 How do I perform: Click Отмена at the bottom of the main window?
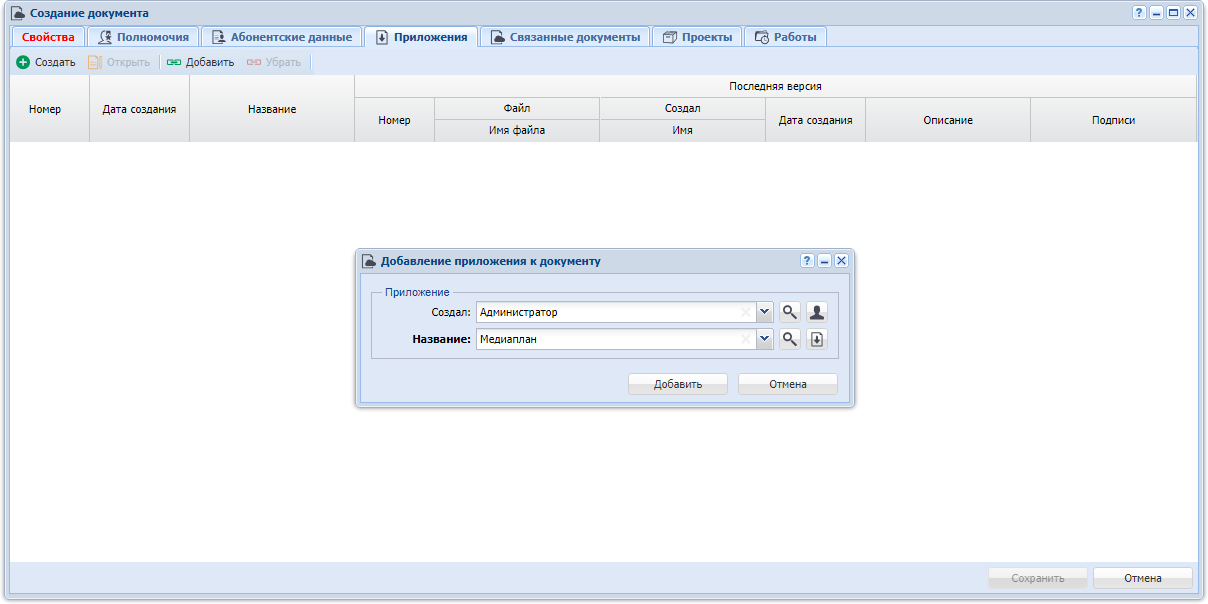1143,578
